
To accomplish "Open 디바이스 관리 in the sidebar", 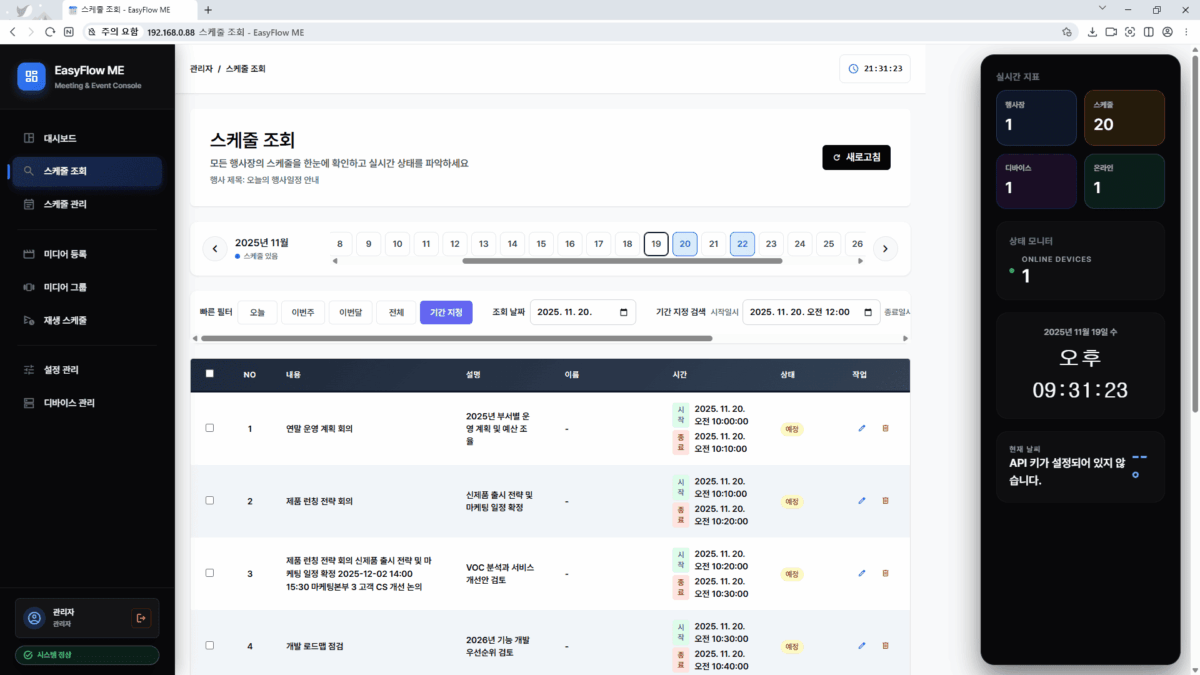I will pyautogui.click(x=69, y=403).
